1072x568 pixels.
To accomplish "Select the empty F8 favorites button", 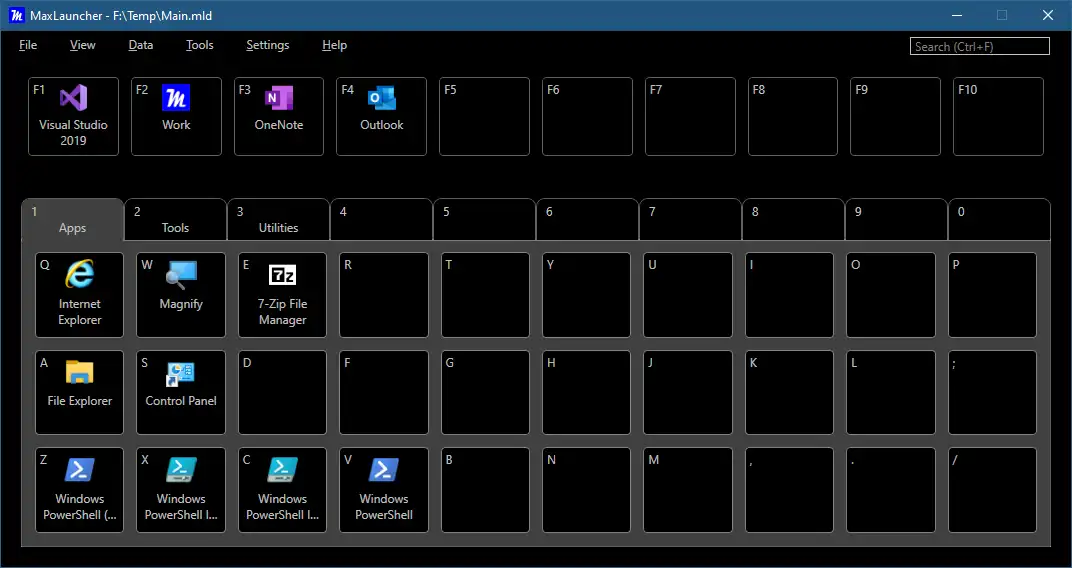I will (793, 116).
